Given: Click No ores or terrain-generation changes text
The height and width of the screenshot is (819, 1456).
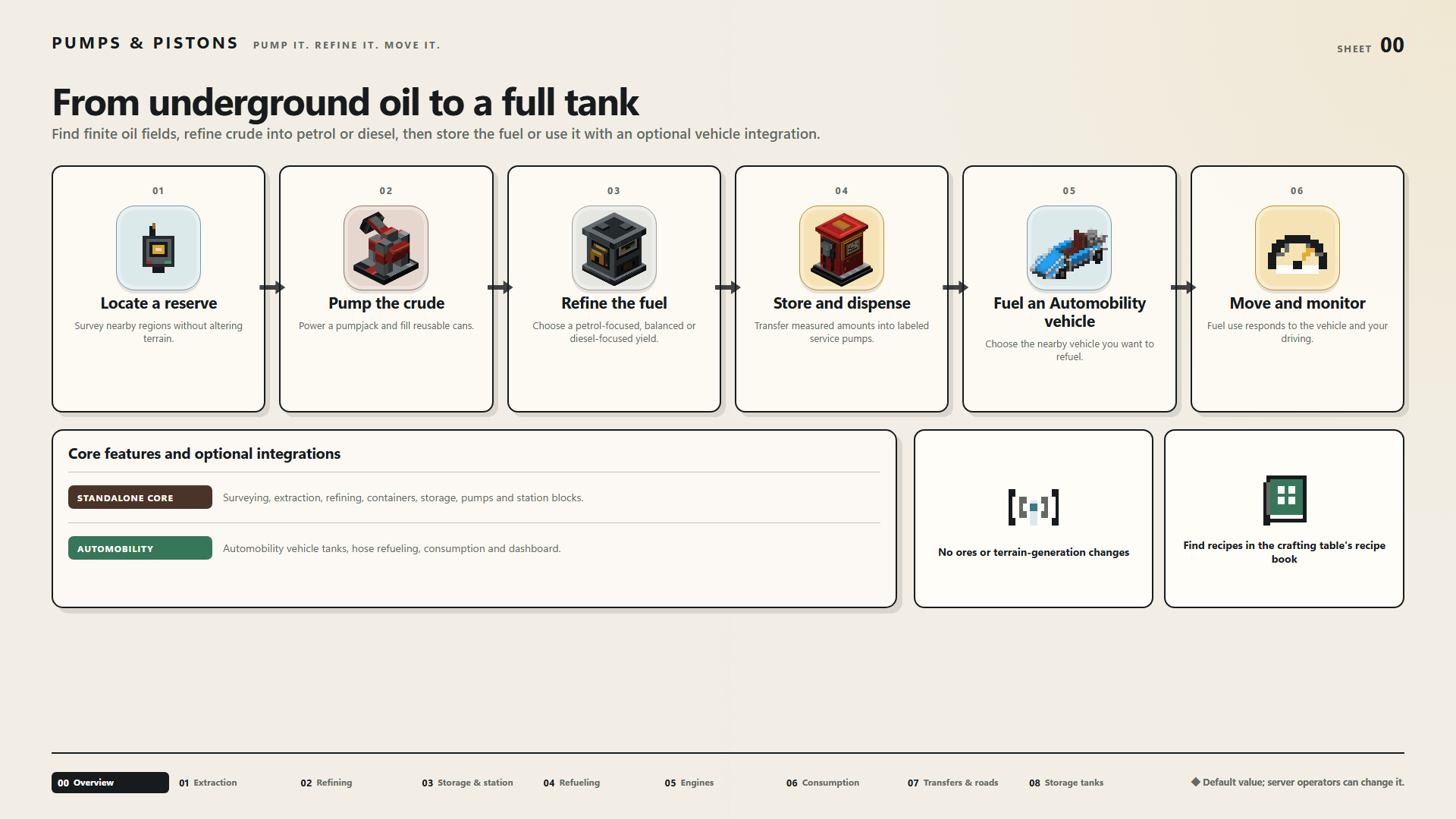Looking at the screenshot, I should (x=1034, y=552).
